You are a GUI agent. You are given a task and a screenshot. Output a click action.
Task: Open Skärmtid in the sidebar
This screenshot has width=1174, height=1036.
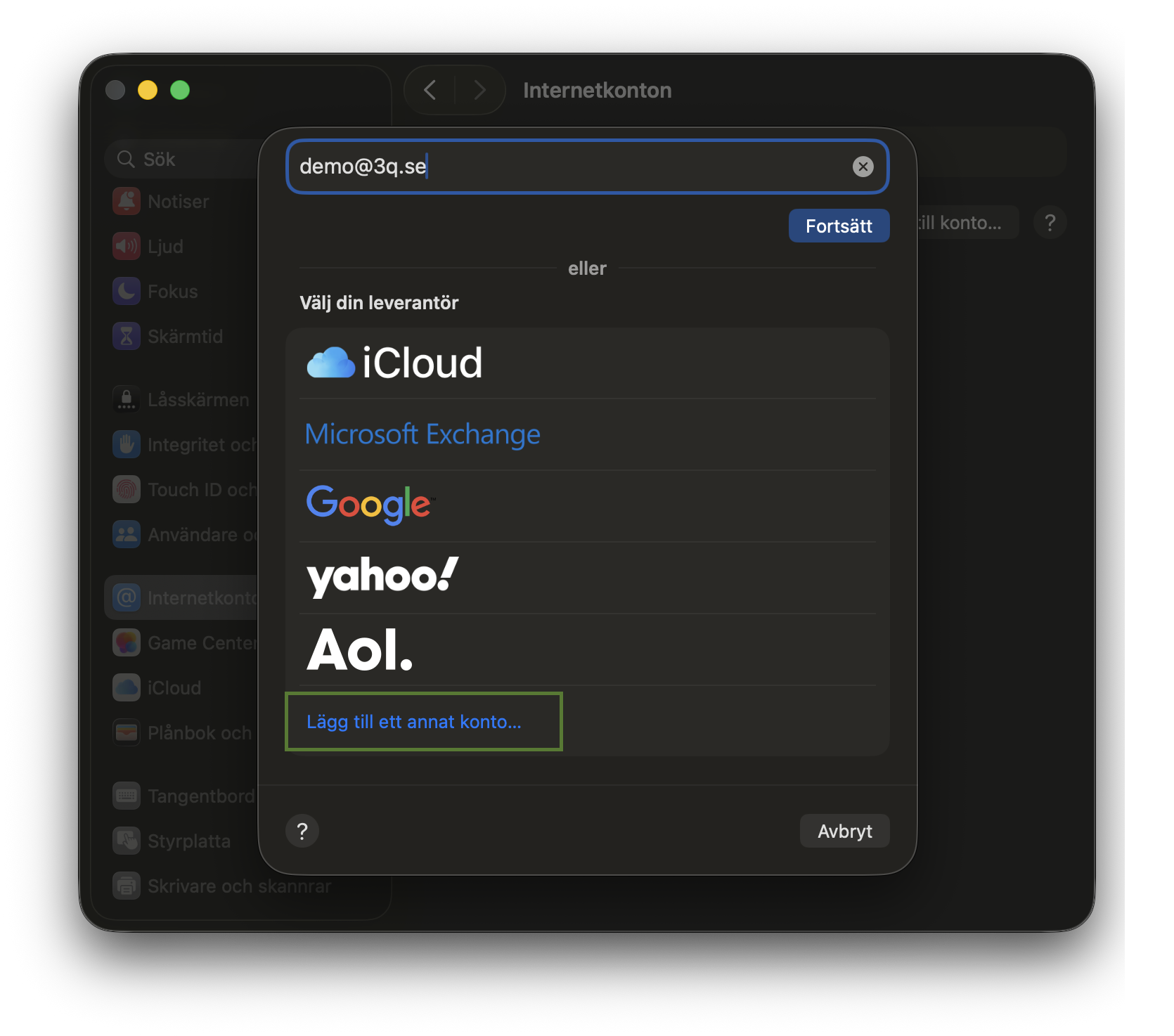pos(184,337)
